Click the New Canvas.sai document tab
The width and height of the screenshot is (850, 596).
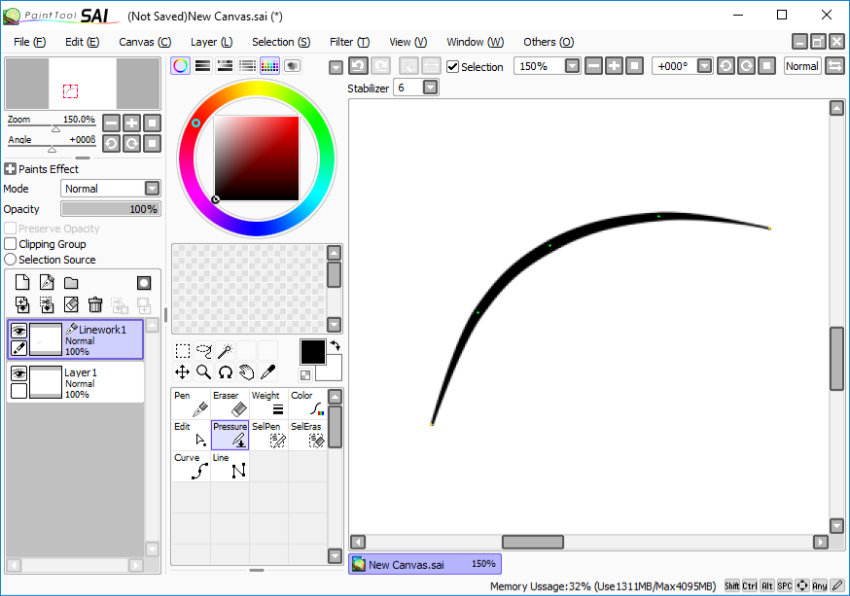[x=423, y=564]
